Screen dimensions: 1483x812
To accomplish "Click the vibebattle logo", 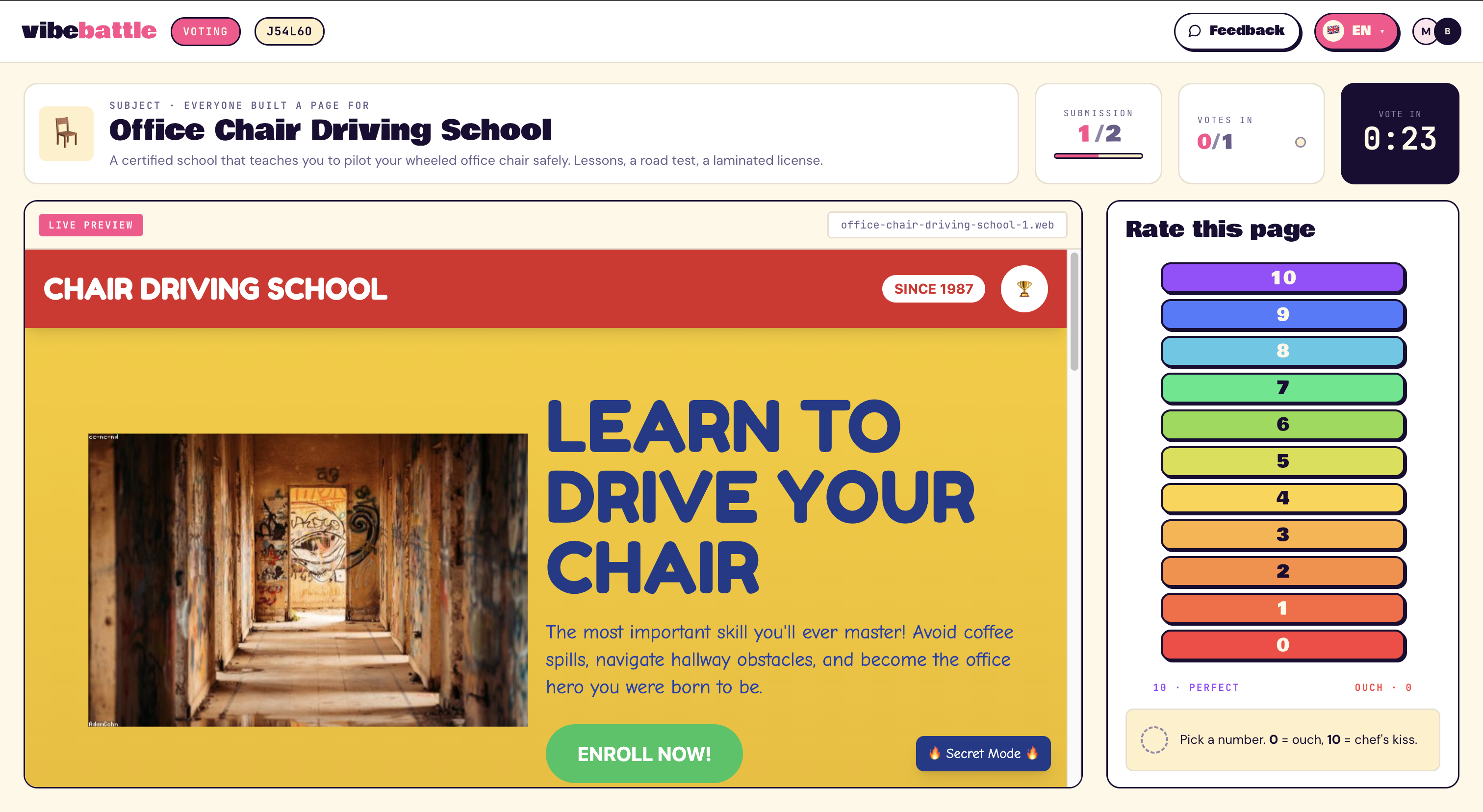I will [89, 31].
